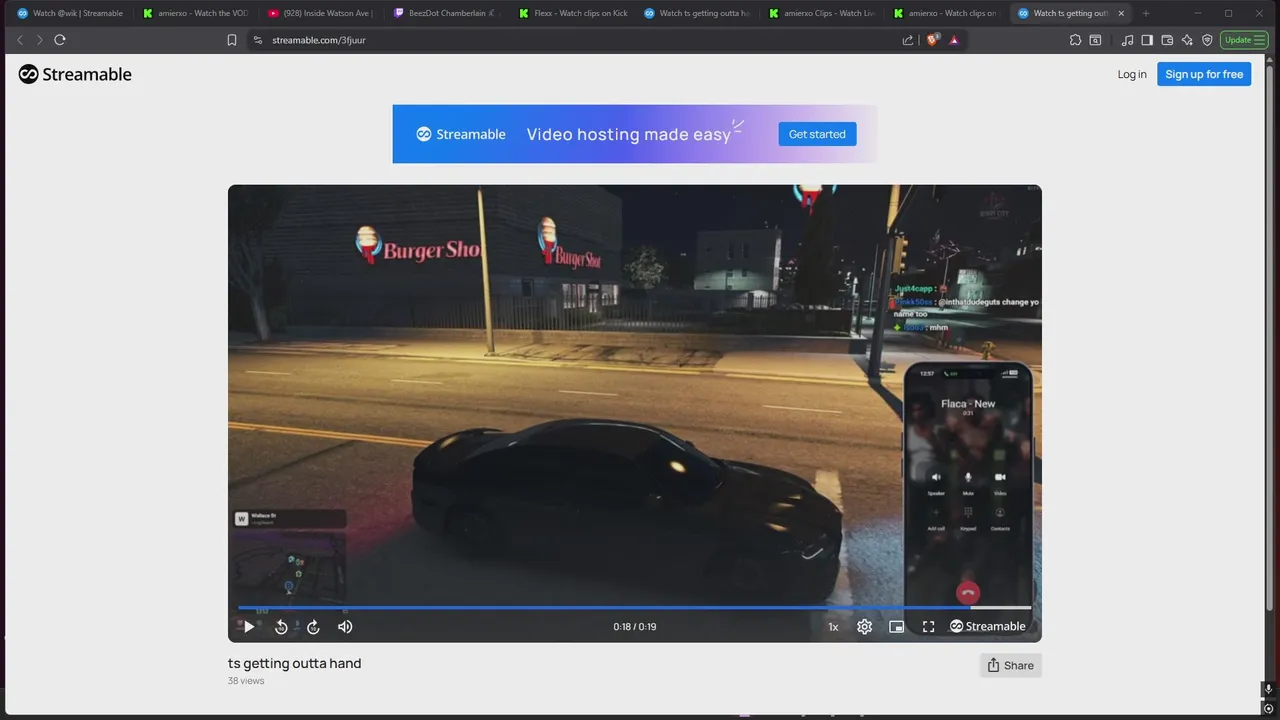Screen dimensions: 1280x720
Task: Skip back with the rewind icon
Action: [x=281, y=627]
